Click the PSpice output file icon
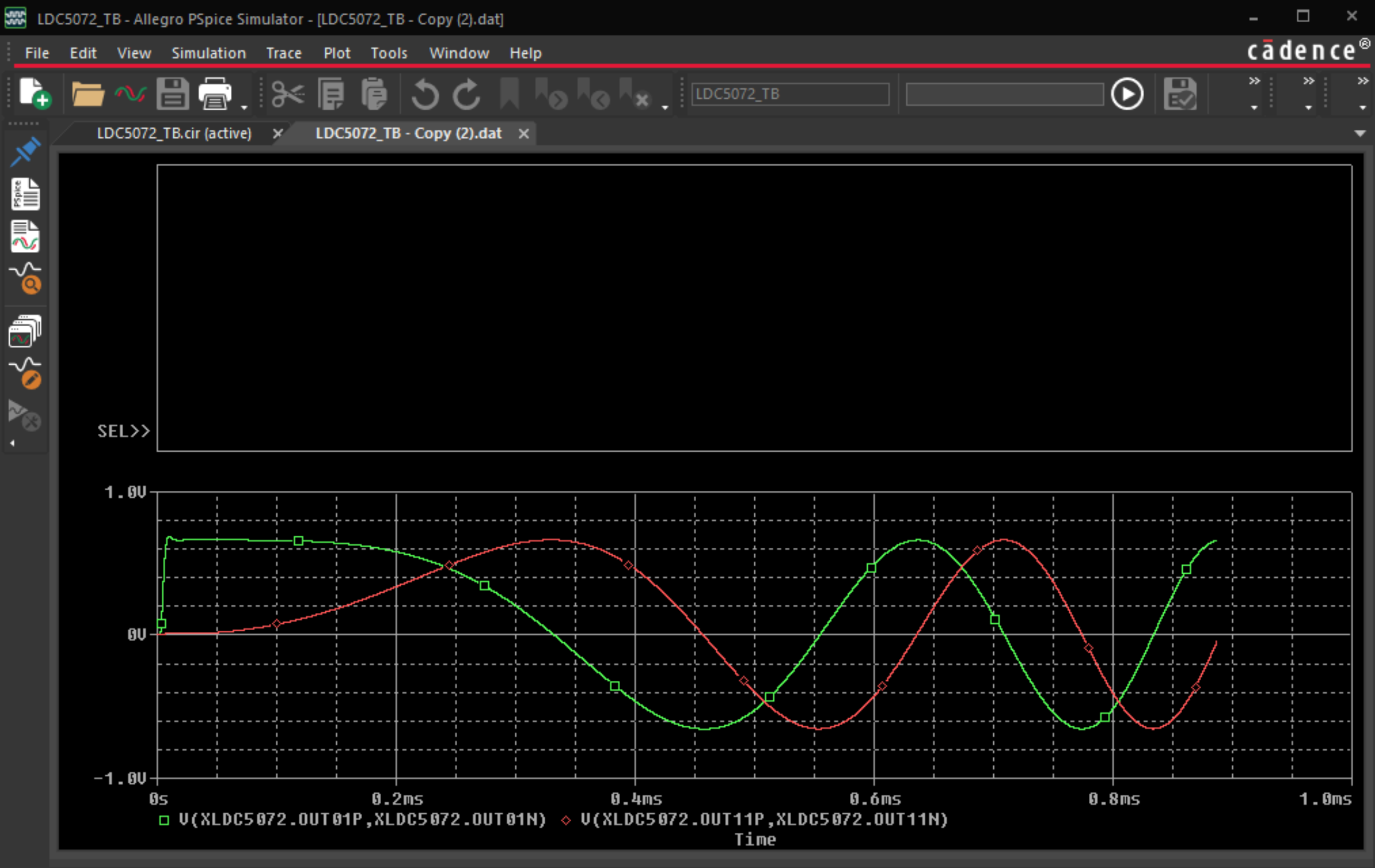The width and height of the screenshot is (1375, 868). (26, 194)
